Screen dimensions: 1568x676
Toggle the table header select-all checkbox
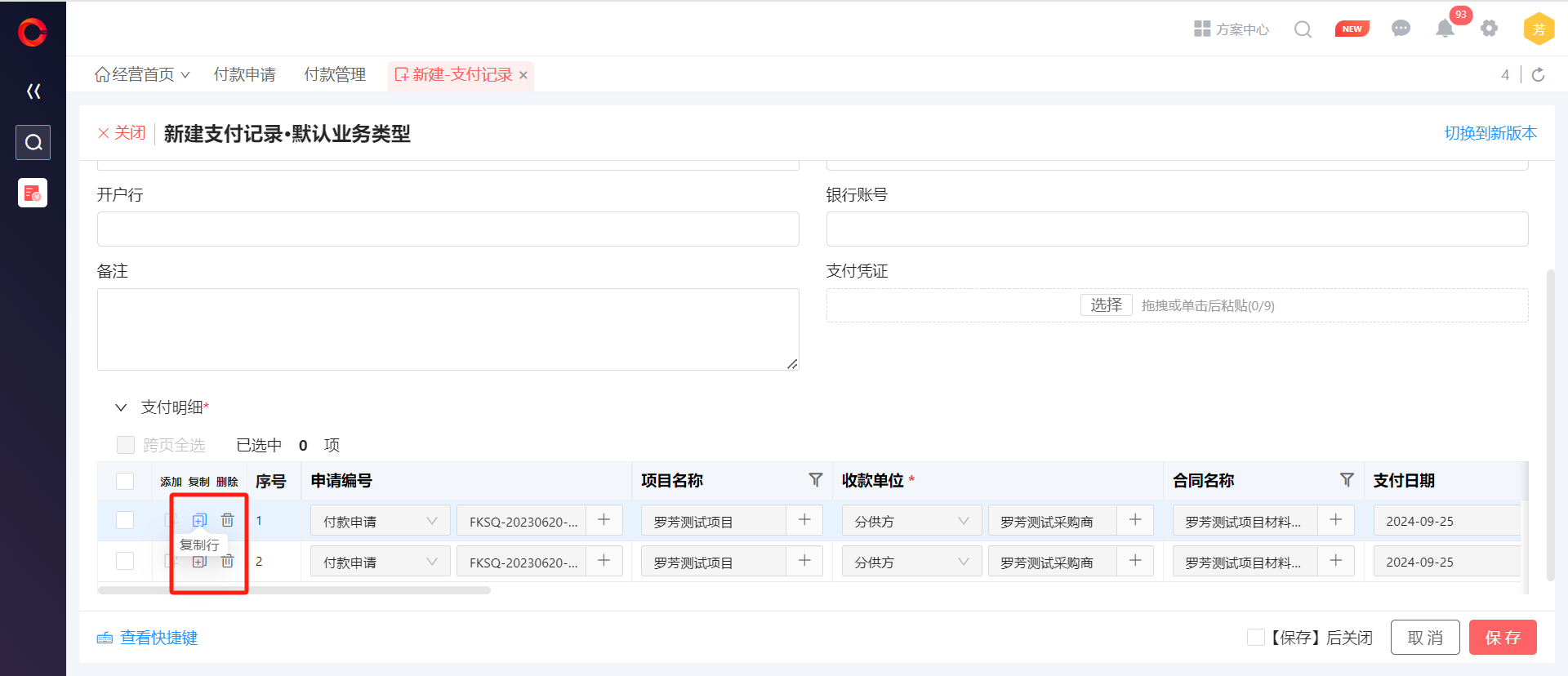click(125, 481)
